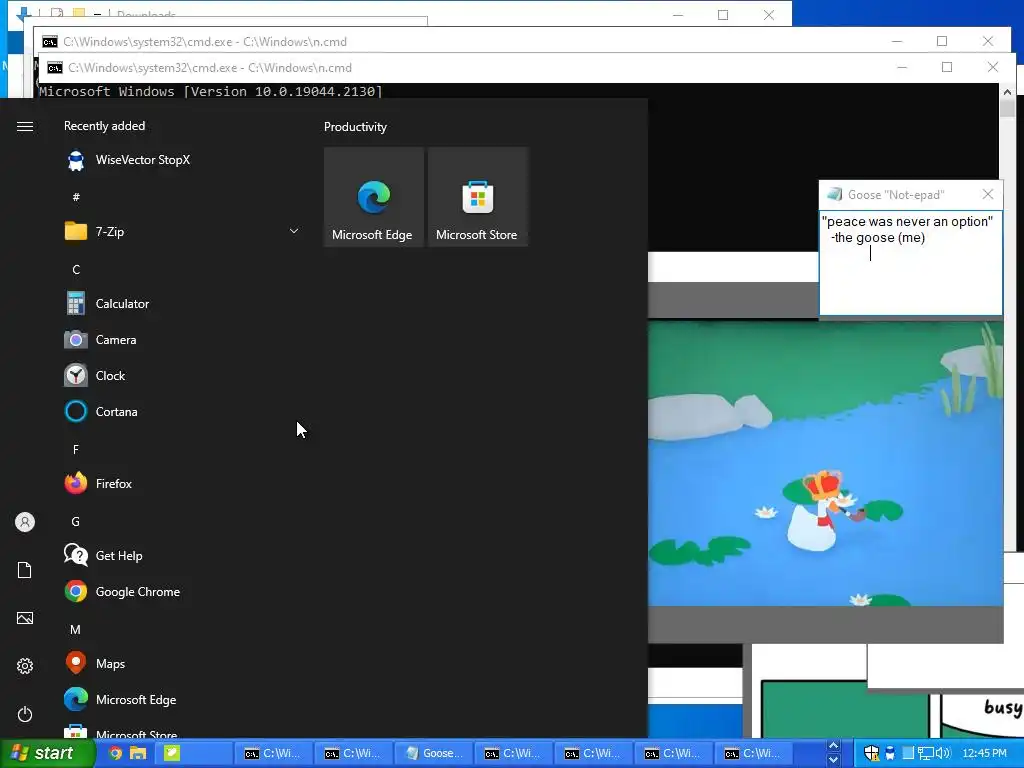Screen dimensions: 1024x768
Task: Jump to the # letter header
Action: 76,197
